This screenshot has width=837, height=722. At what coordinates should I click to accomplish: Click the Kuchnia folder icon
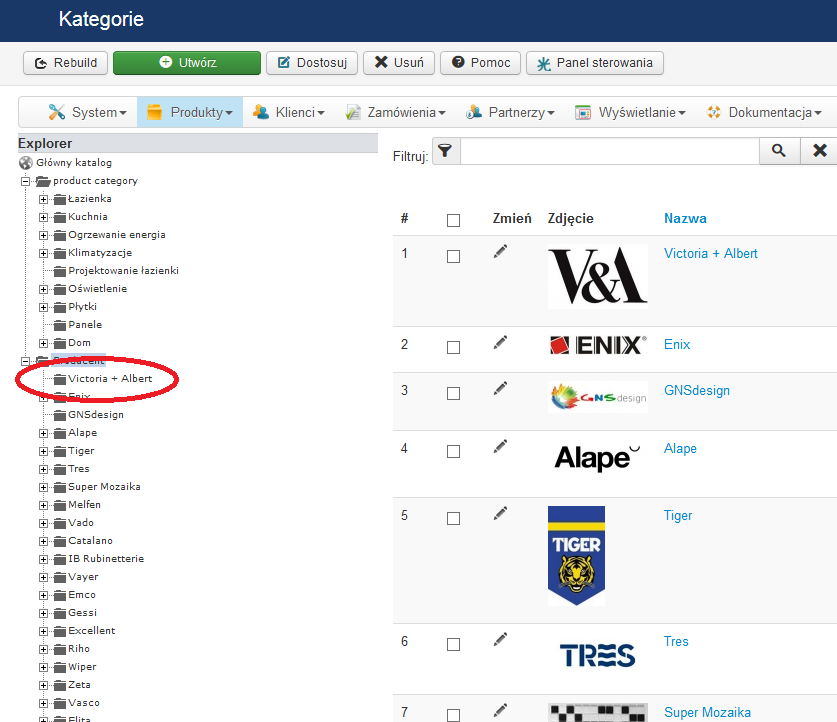coord(60,217)
